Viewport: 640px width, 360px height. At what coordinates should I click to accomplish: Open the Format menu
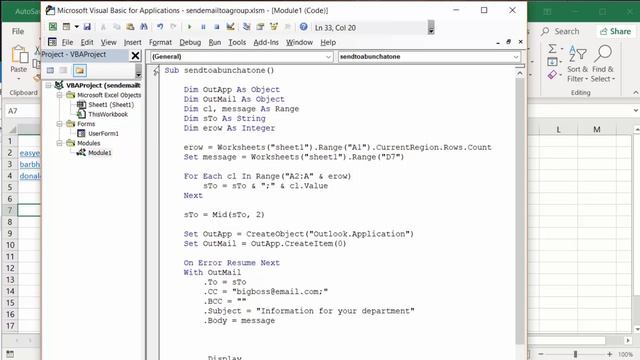tap(160, 42)
